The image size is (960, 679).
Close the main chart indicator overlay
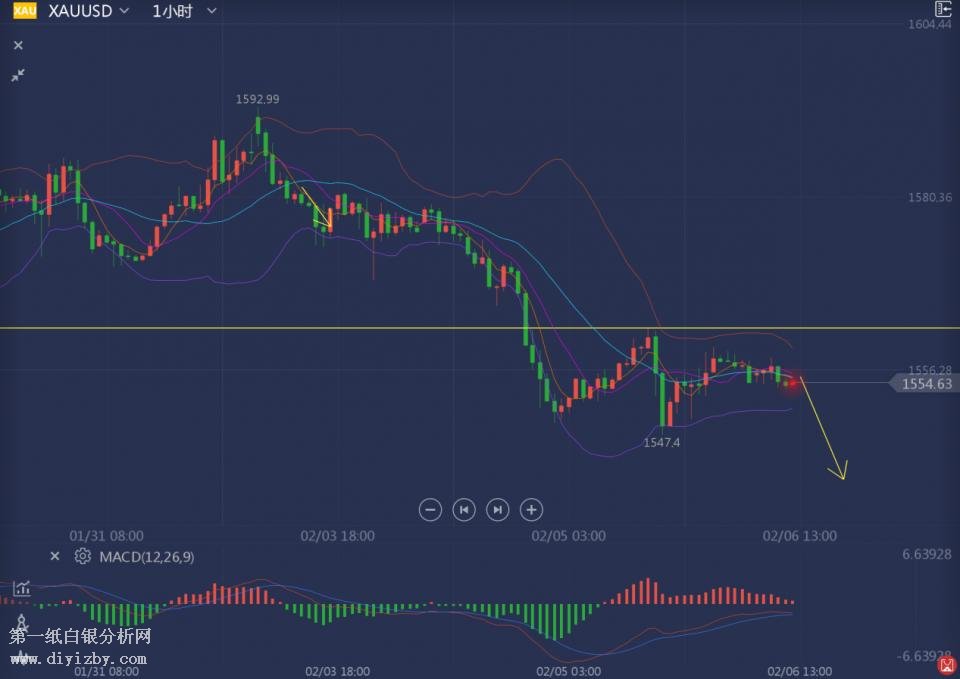[x=18, y=45]
